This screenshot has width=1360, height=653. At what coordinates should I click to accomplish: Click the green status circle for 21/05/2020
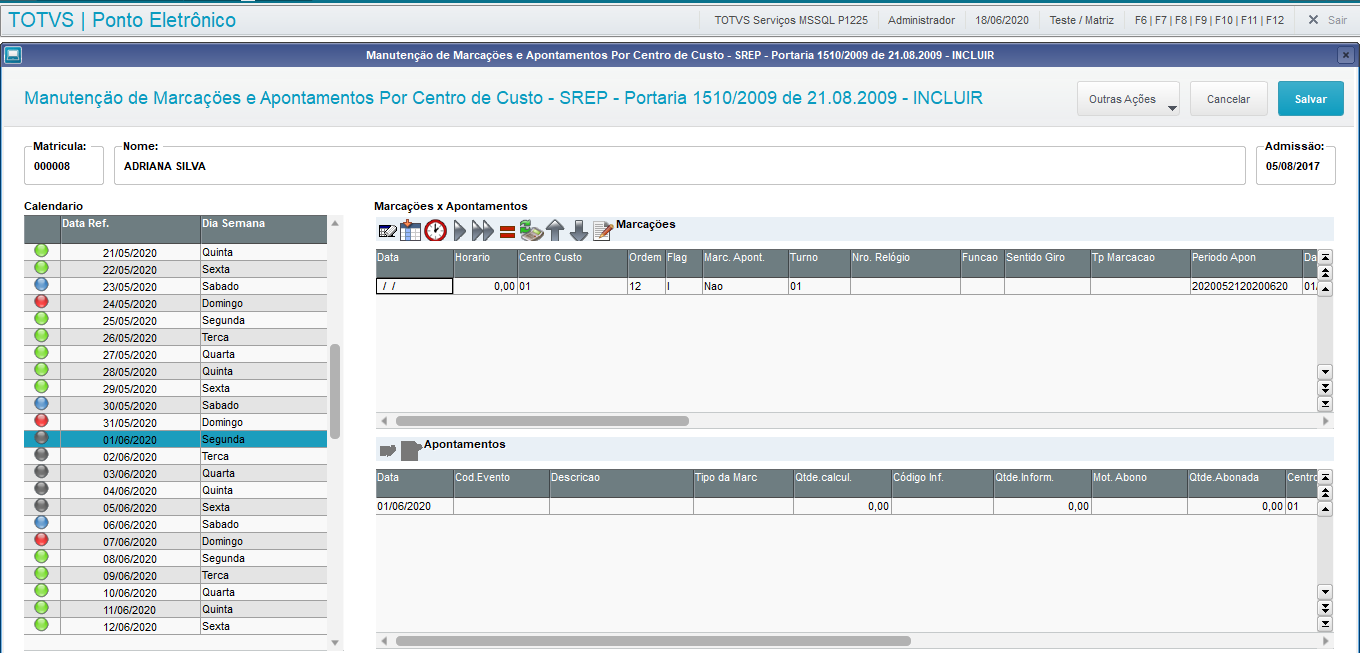41,251
